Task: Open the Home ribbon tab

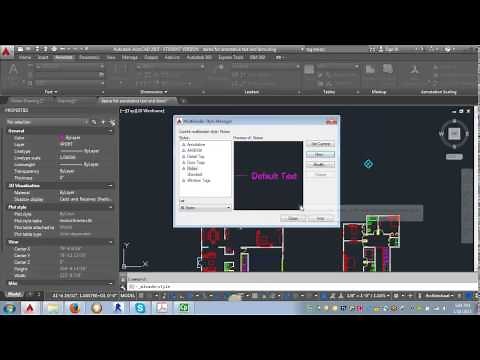Action: pyautogui.click(x=25, y=58)
